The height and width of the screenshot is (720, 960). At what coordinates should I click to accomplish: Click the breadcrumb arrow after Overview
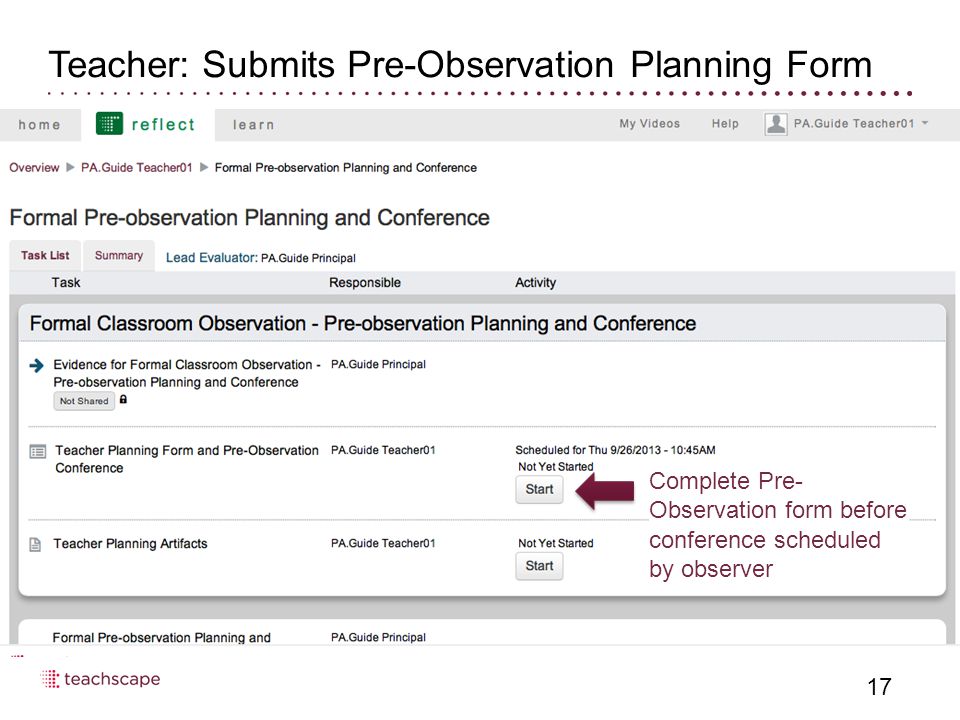(x=70, y=167)
